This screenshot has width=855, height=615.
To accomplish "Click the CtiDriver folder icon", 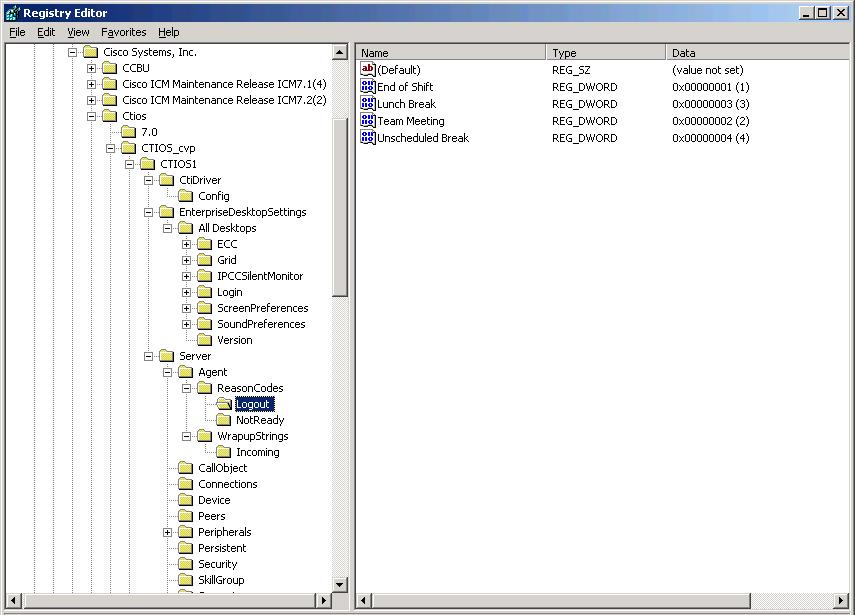I will 166,180.
